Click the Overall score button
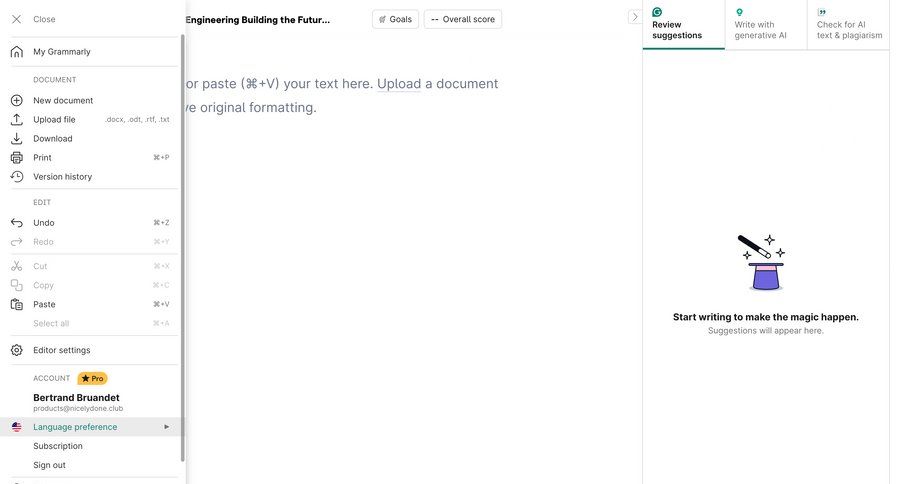 (463, 20)
